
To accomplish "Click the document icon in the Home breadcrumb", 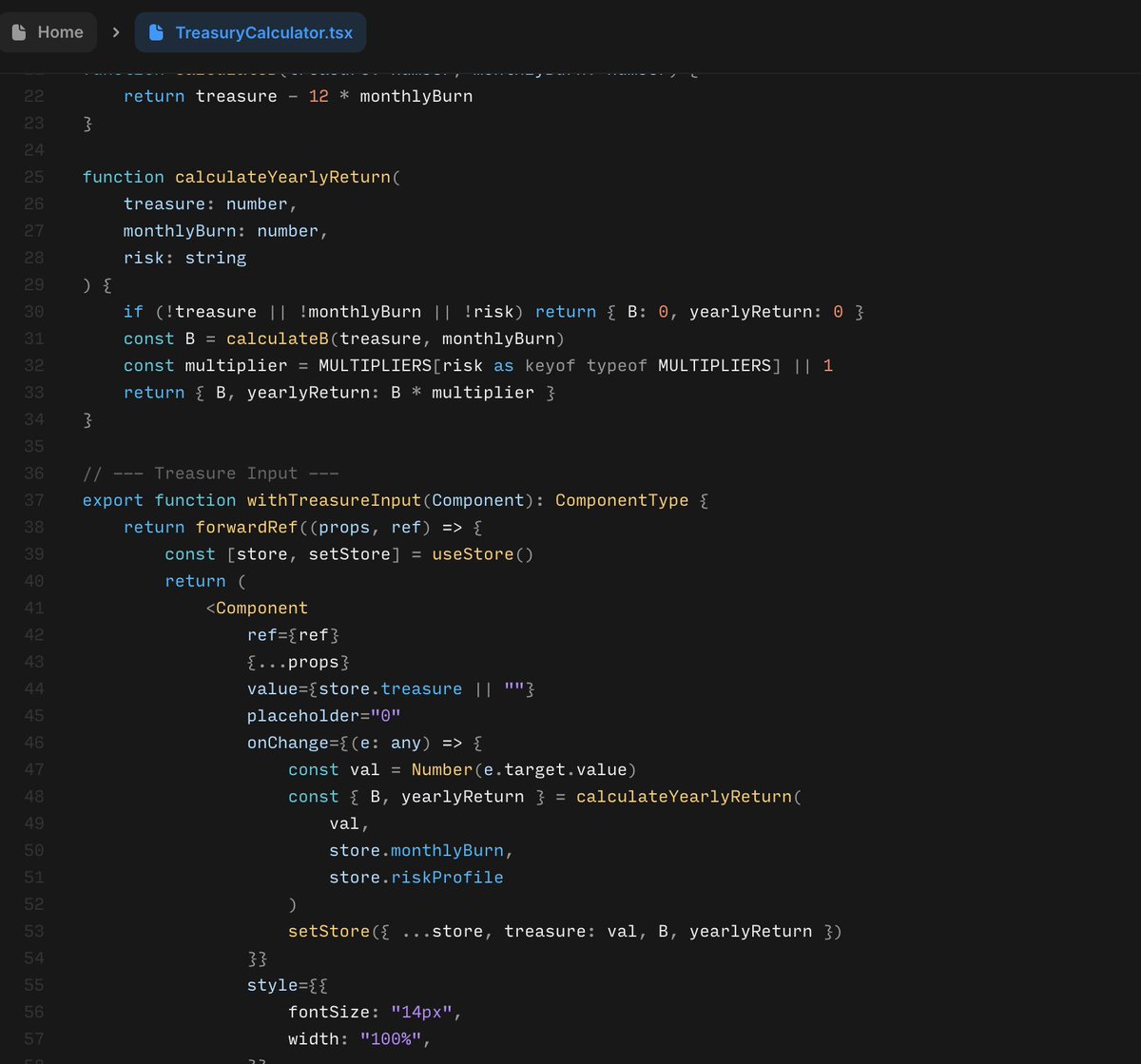I will (x=20, y=31).
